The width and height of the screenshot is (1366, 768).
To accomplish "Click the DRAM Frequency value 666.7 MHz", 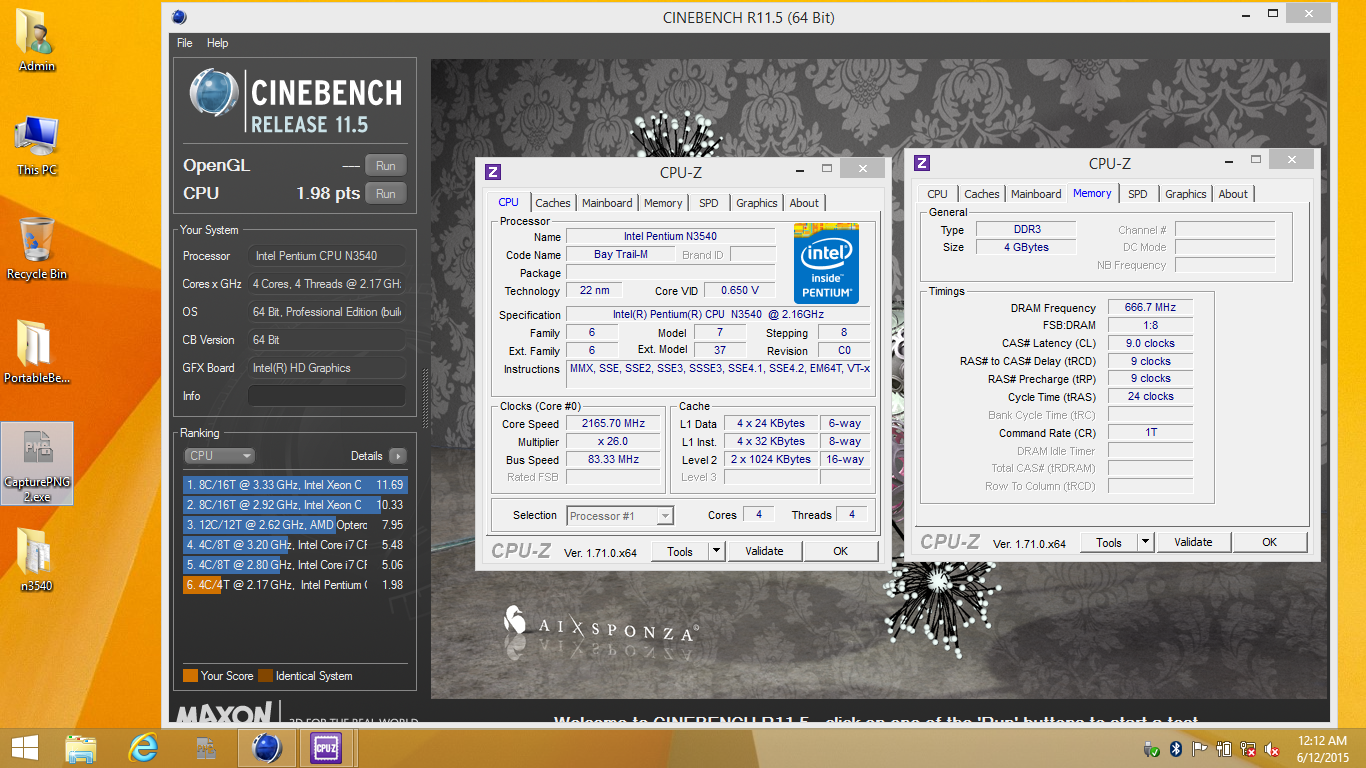I will pos(1150,308).
